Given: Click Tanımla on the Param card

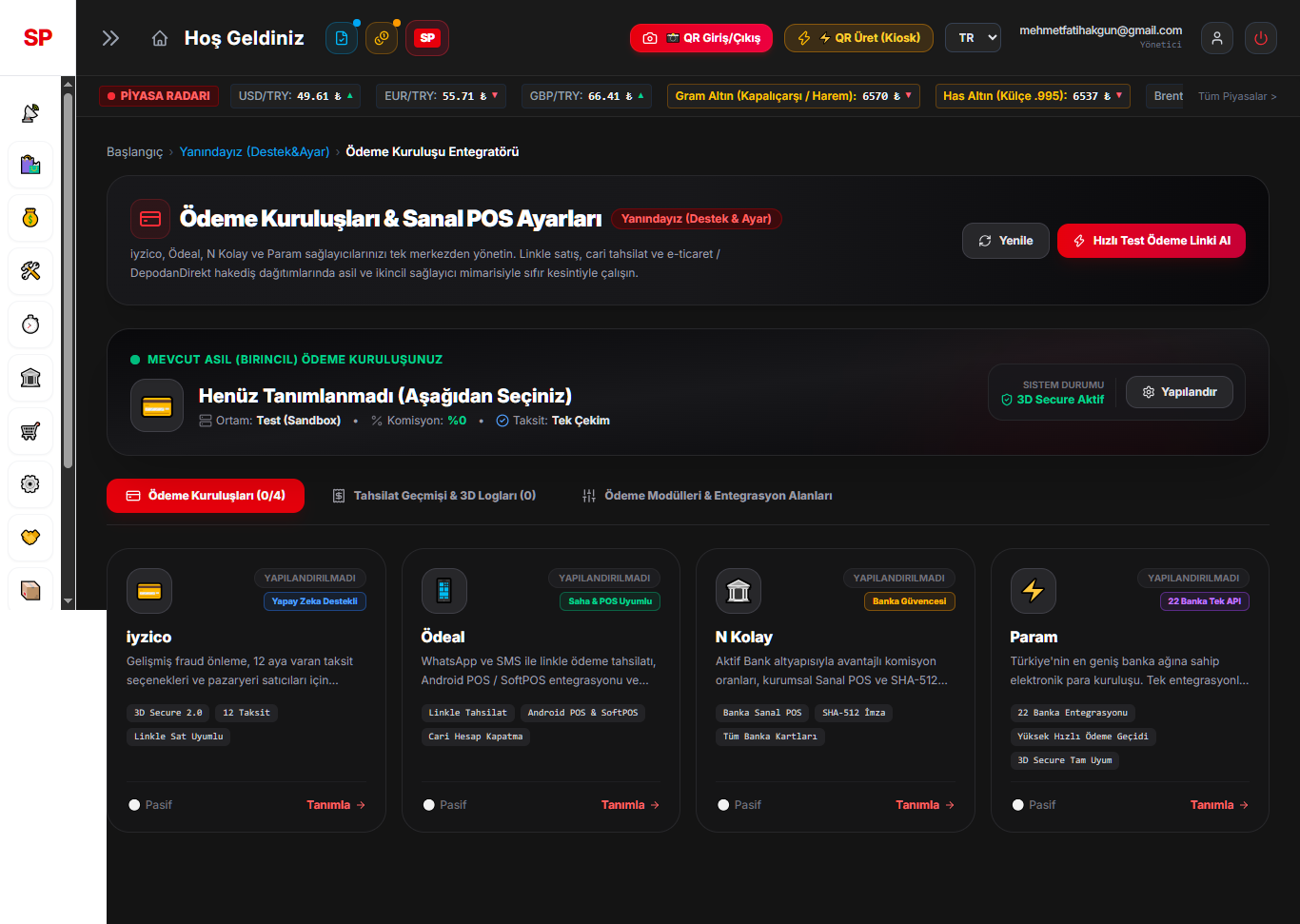Looking at the screenshot, I should (x=1220, y=805).
